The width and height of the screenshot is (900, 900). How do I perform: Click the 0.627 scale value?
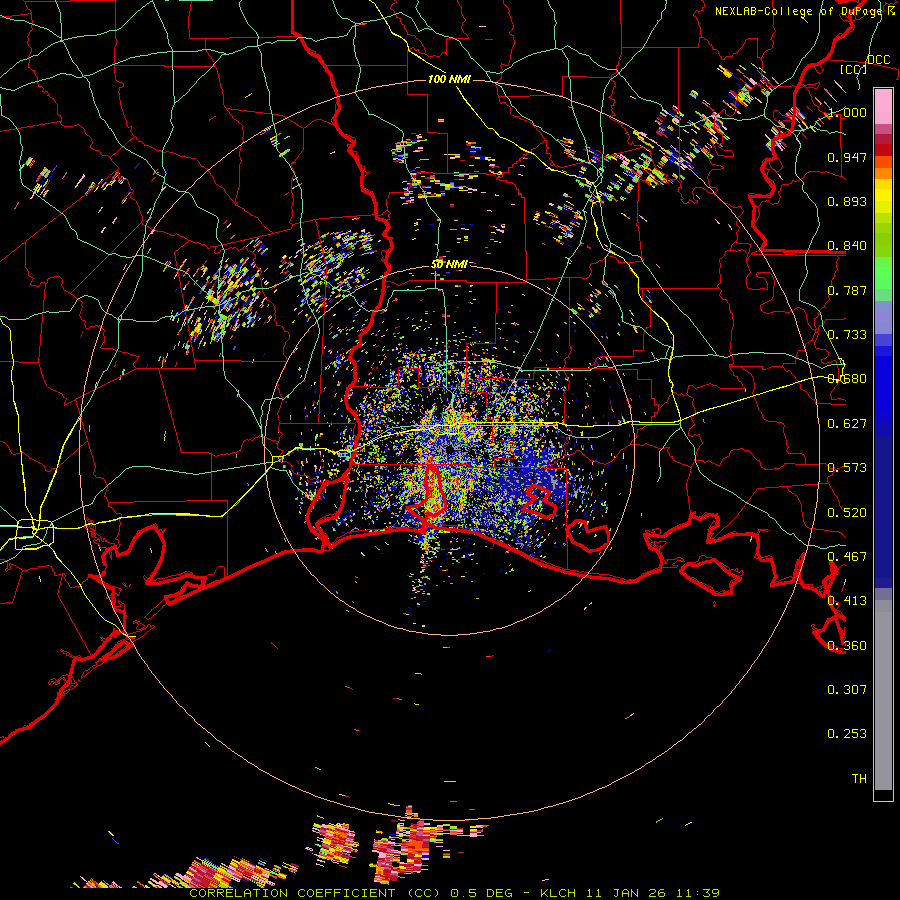(x=847, y=424)
